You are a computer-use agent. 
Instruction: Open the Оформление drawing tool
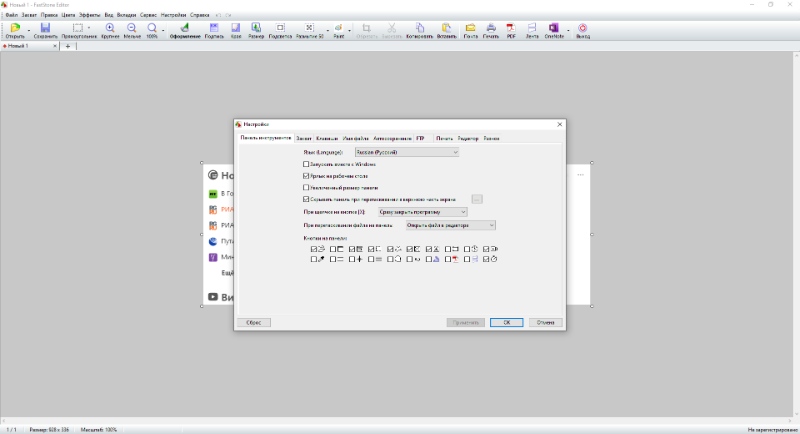coord(185,30)
